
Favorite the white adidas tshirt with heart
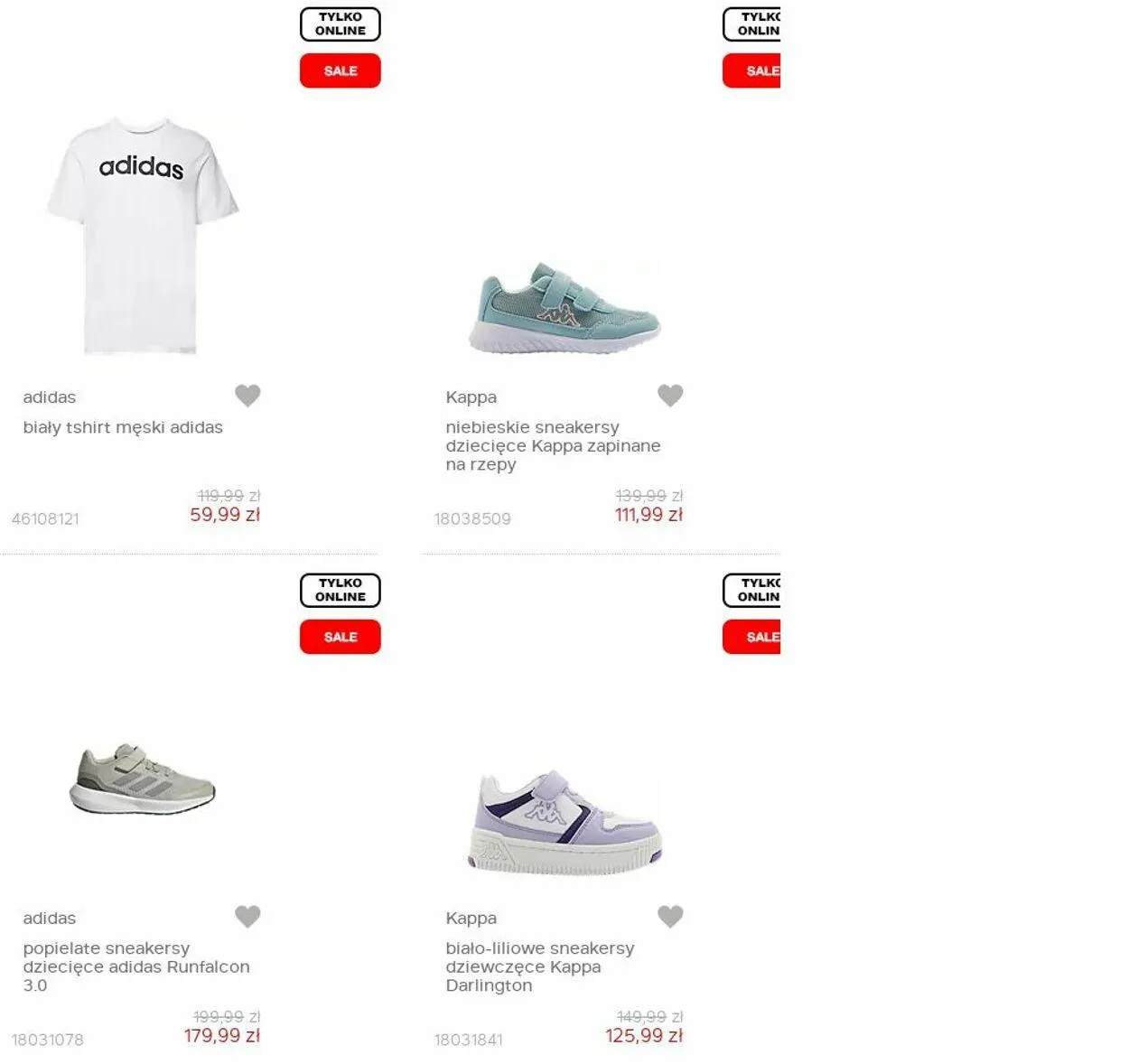pos(247,396)
